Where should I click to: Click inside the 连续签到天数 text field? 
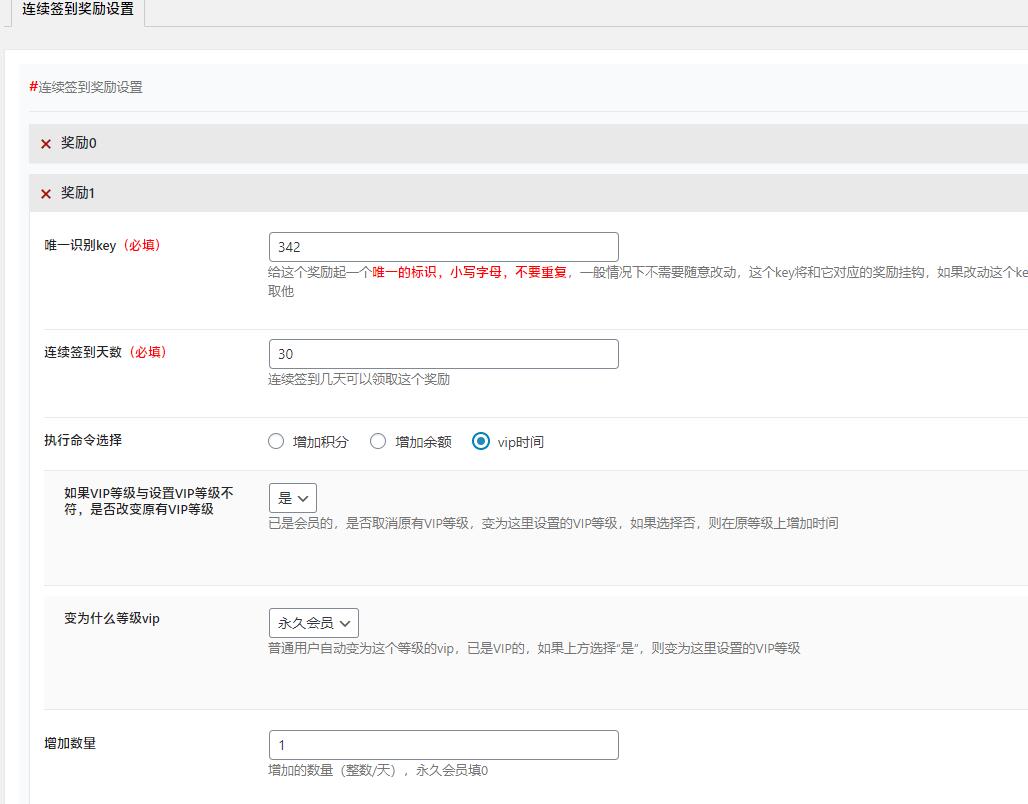point(443,353)
